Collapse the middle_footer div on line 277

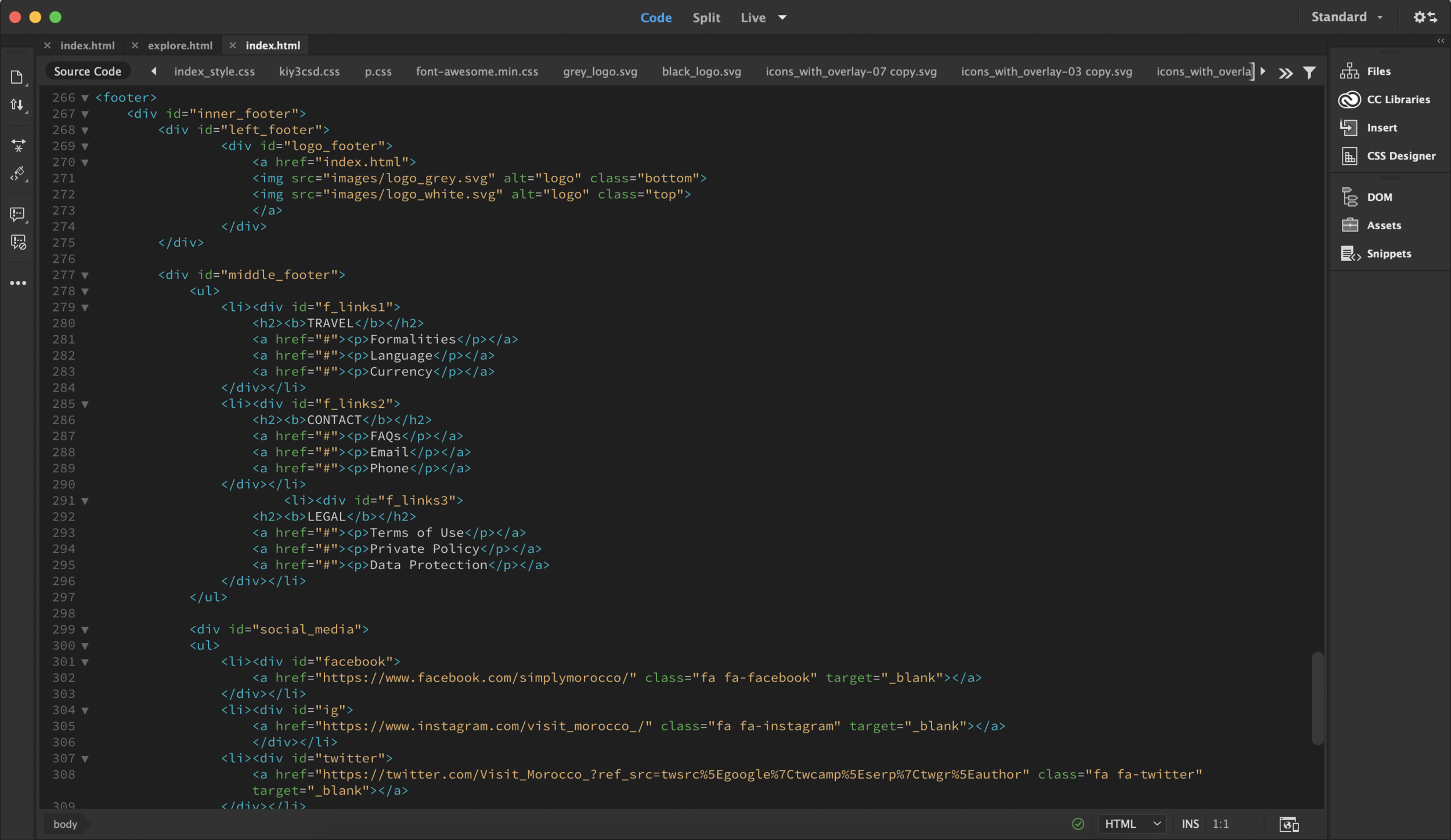pos(85,276)
